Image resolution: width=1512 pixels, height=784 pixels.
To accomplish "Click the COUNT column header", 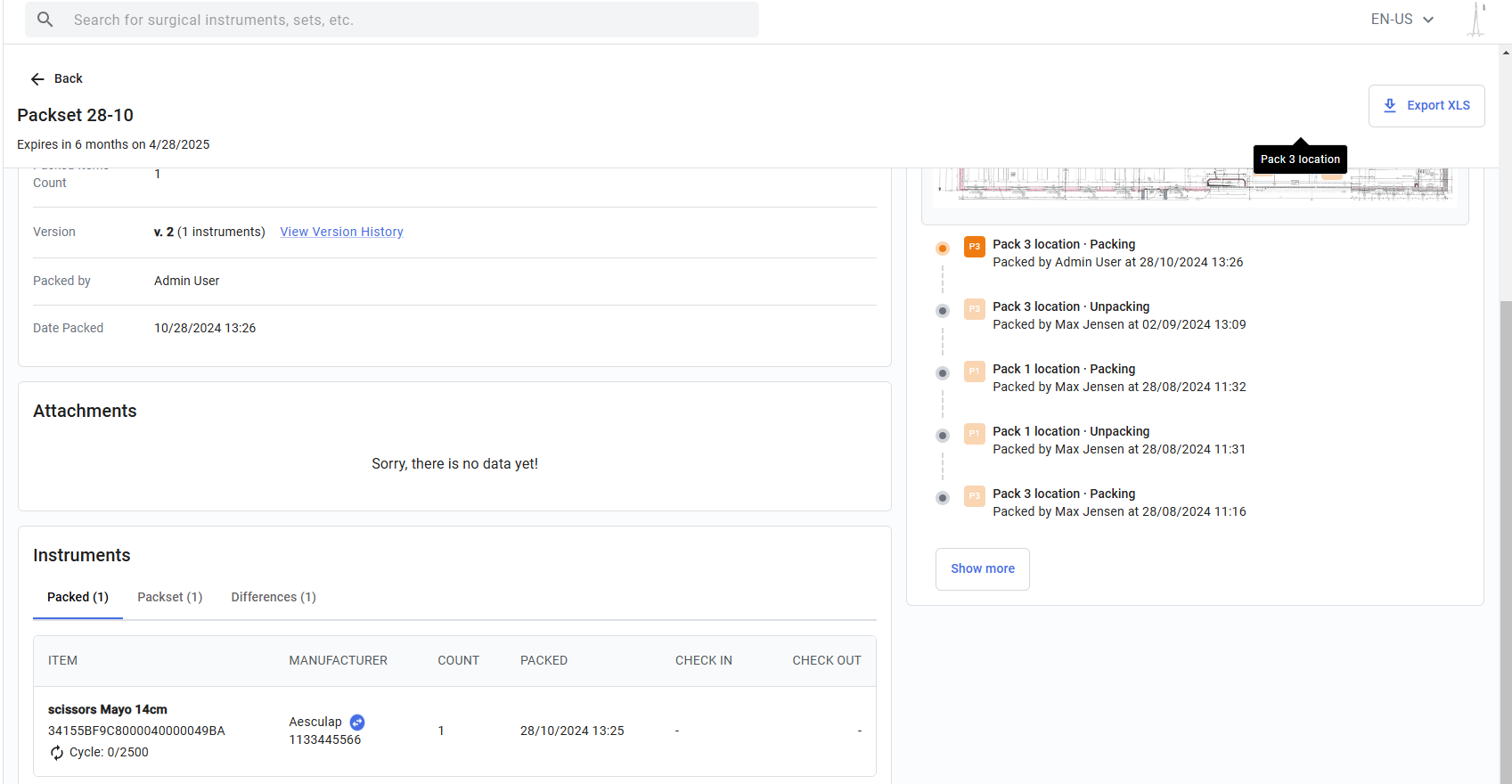I will click(458, 661).
